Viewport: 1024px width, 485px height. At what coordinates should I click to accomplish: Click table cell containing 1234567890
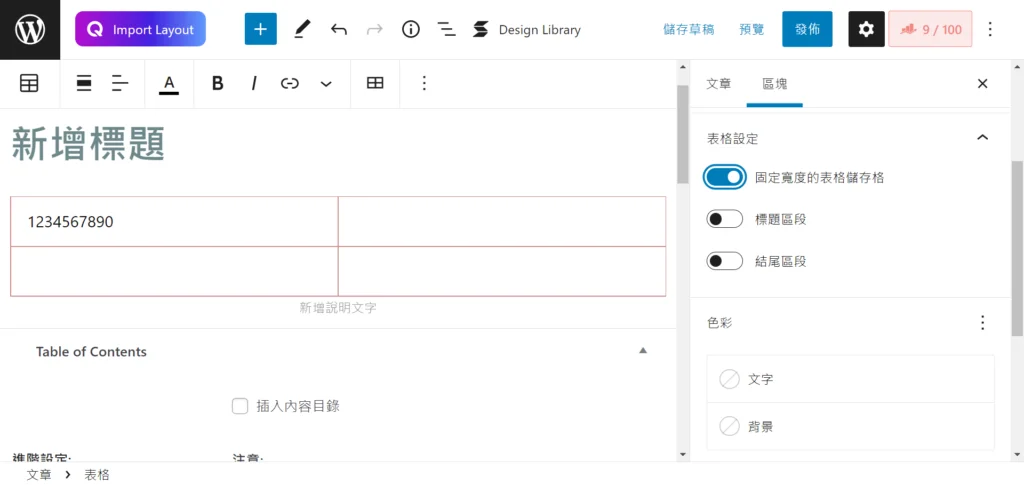click(x=174, y=222)
